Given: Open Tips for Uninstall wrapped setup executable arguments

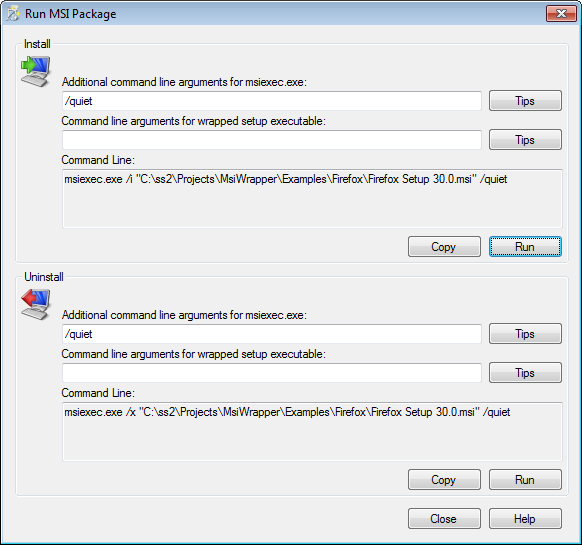Looking at the screenshot, I should [x=525, y=373].
